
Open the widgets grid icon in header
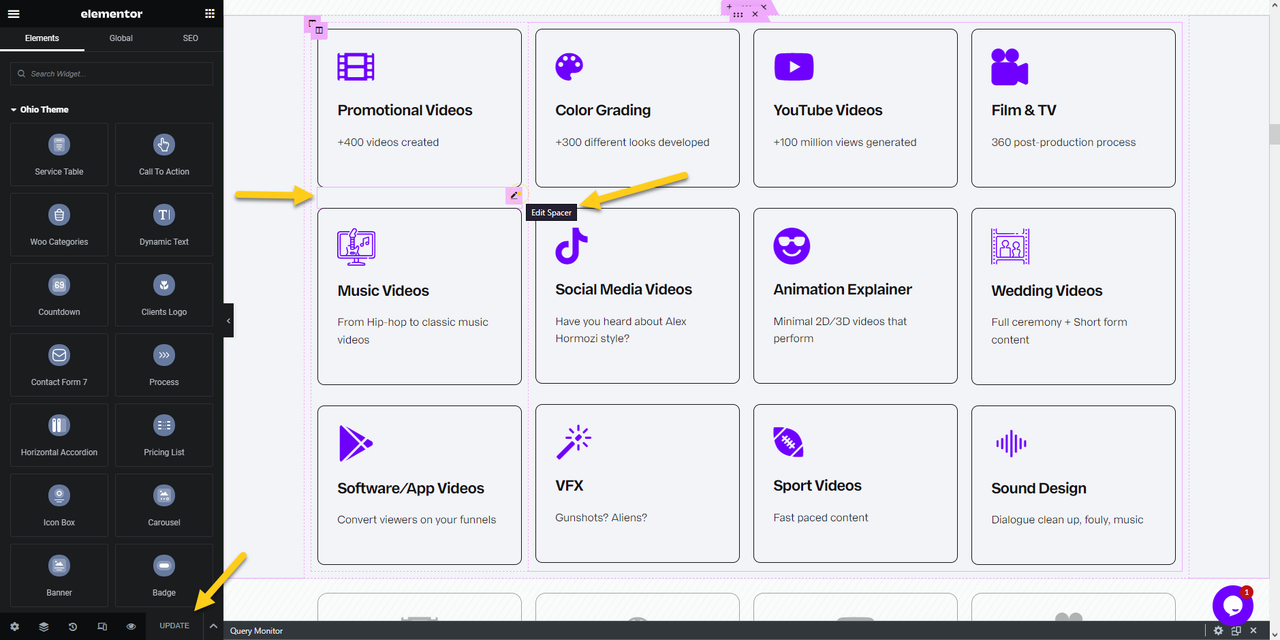(209, 14)
